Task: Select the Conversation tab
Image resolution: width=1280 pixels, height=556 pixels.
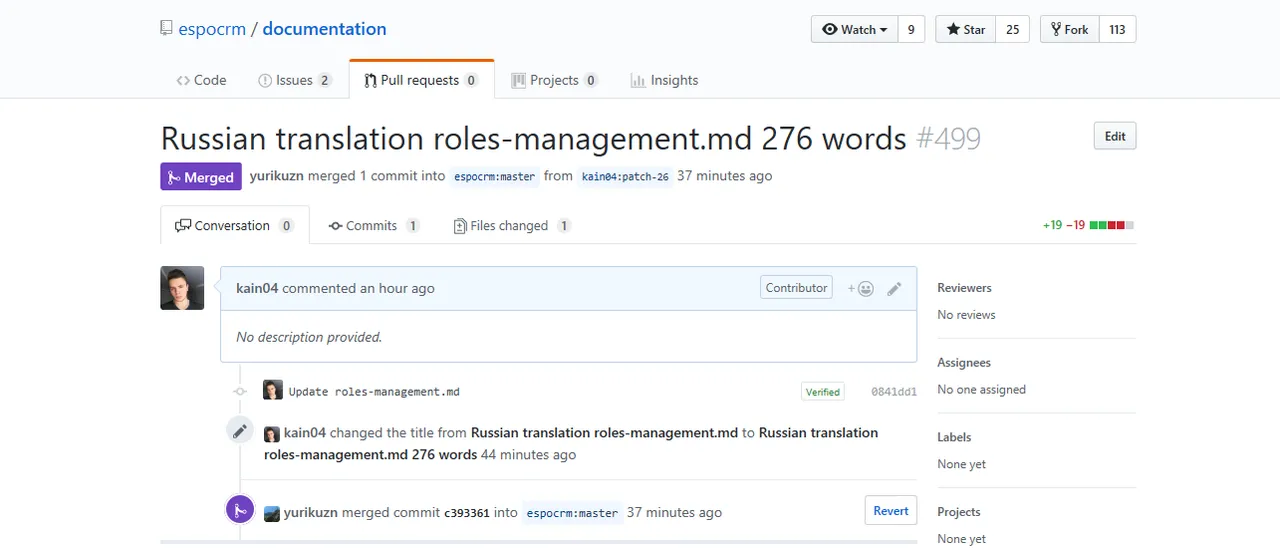Action: point(235,225)
